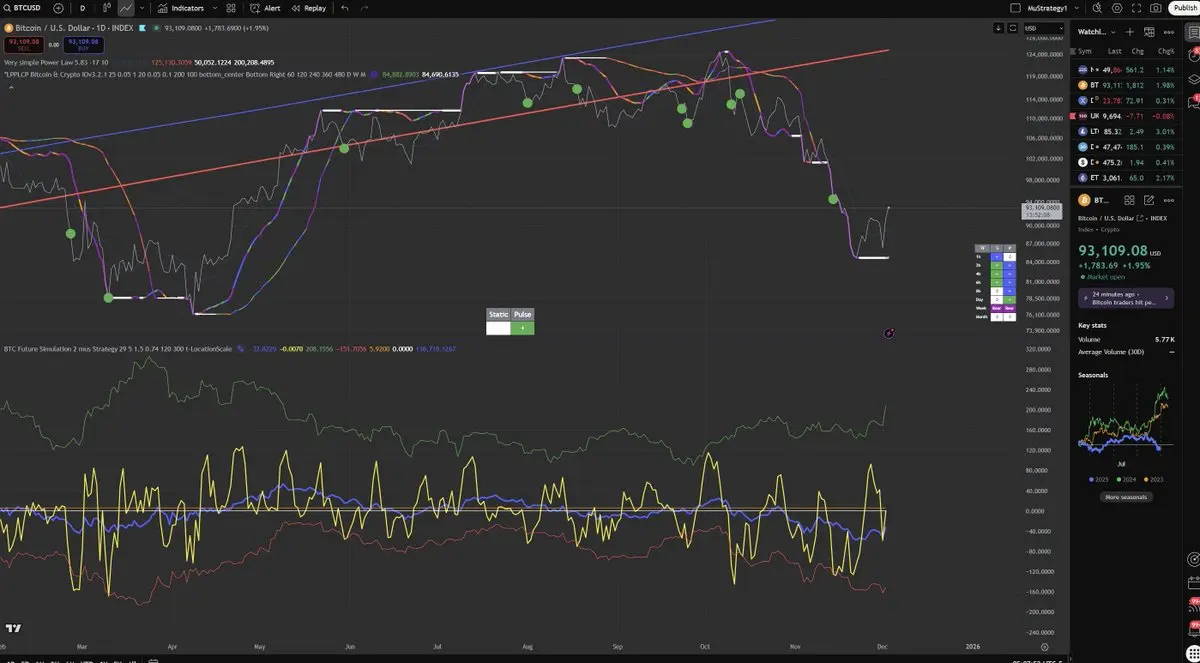The width and height of the screenshot is (1200, 663).
Task: Select the BT row in watchlist
Action: pos(1126,85)
